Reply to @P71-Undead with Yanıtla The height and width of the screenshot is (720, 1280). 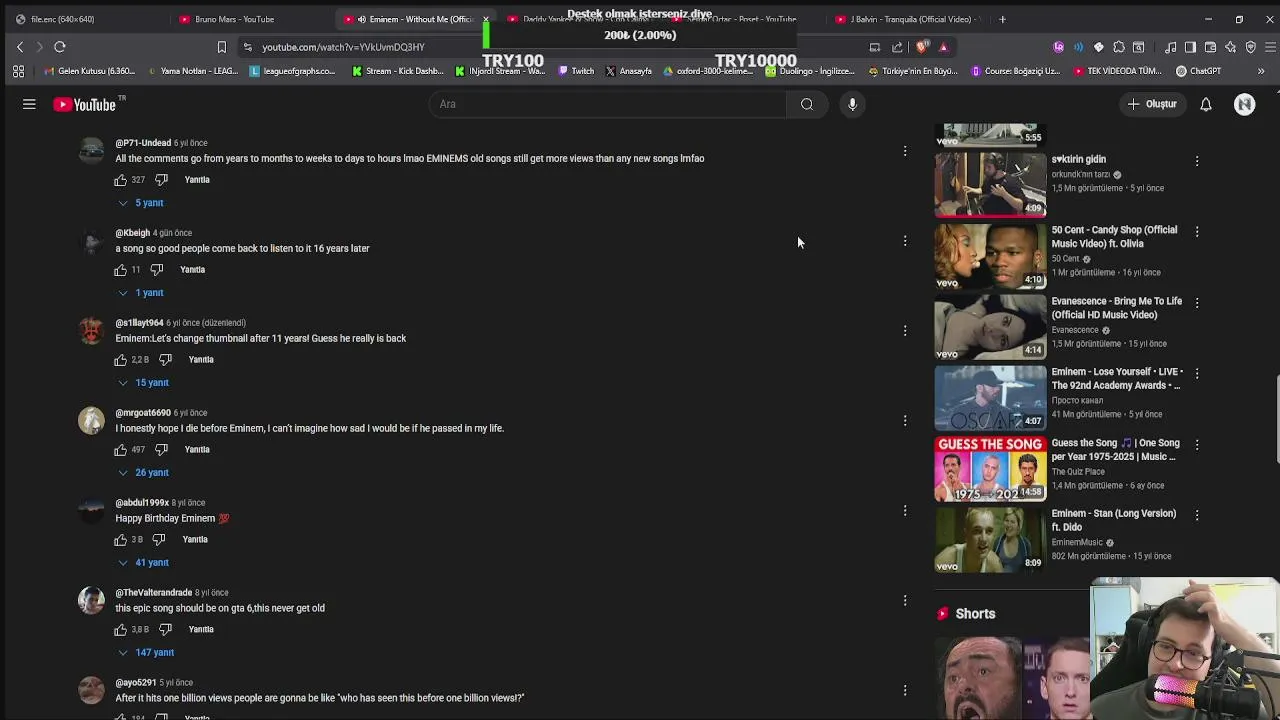pyautogui.click(x=197, y=180)
